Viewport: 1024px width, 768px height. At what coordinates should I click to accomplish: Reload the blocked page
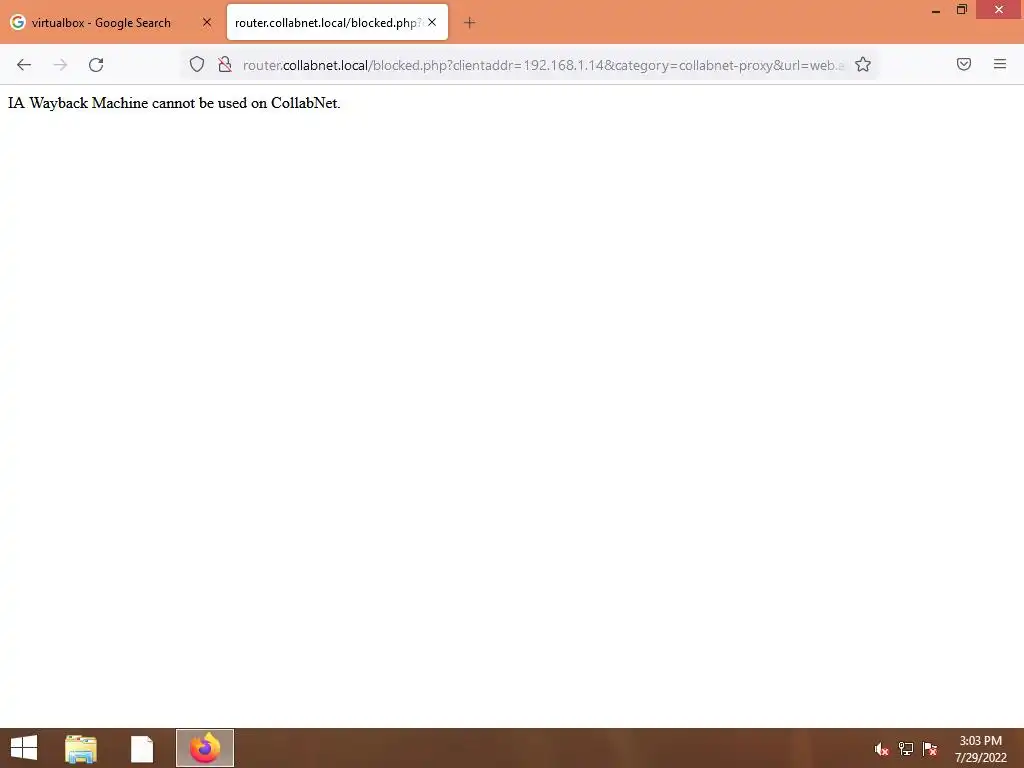96,65
